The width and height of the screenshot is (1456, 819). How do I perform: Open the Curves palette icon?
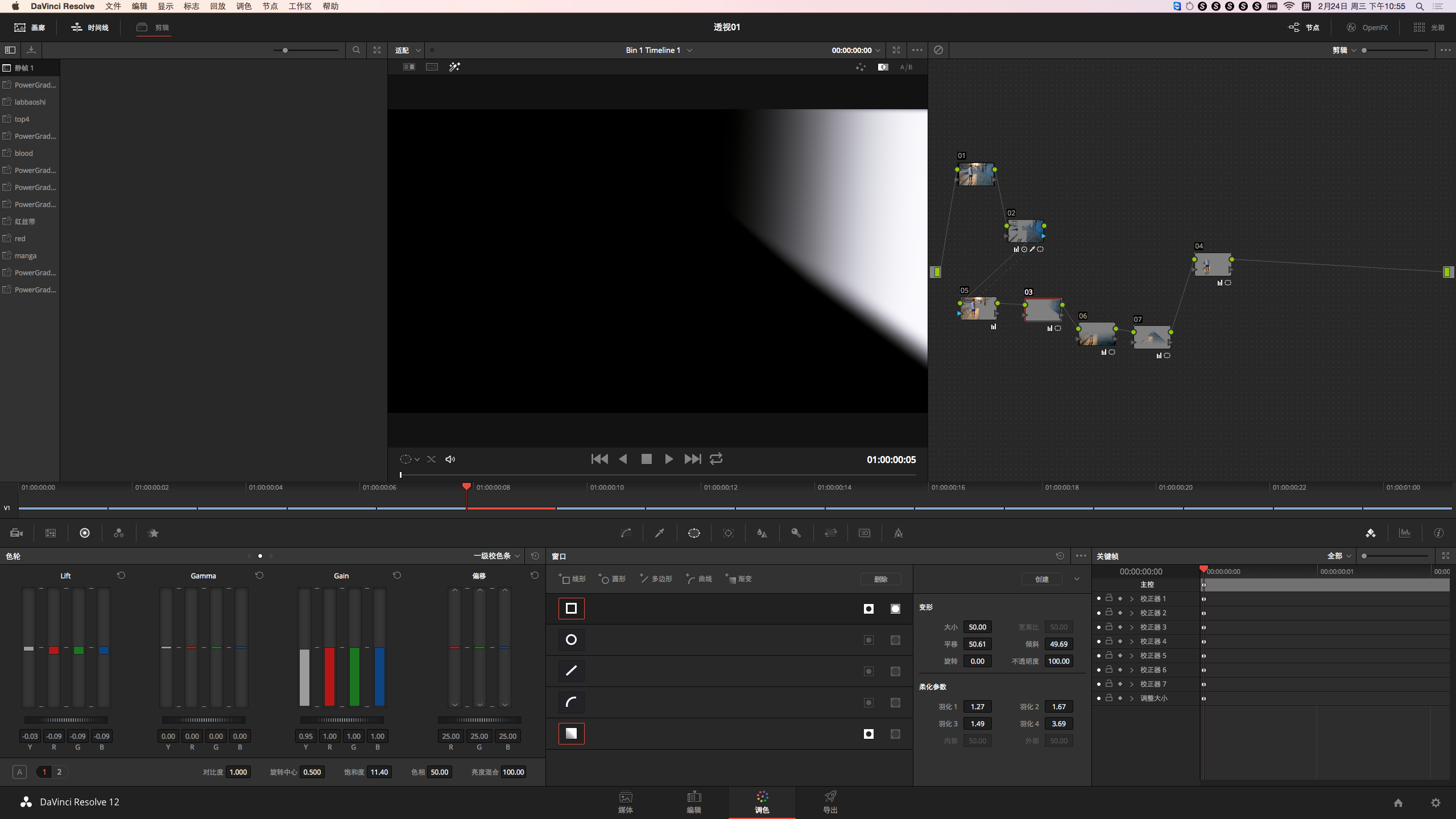click(626, 533)
